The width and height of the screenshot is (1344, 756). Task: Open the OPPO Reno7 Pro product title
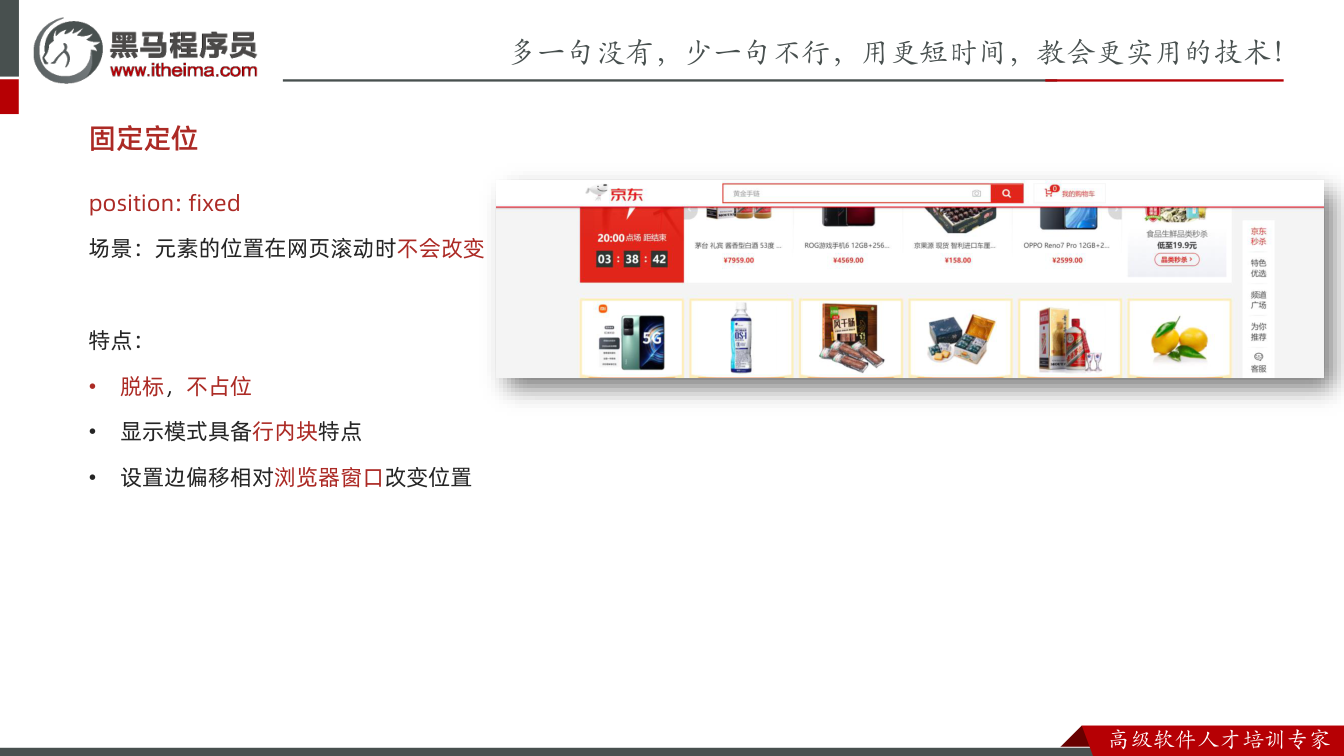point(1067,245)
